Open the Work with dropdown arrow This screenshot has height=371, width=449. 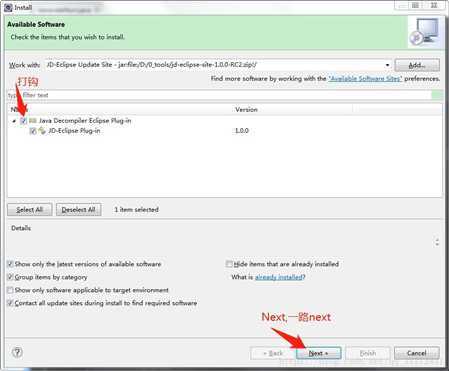coord(387,65)
